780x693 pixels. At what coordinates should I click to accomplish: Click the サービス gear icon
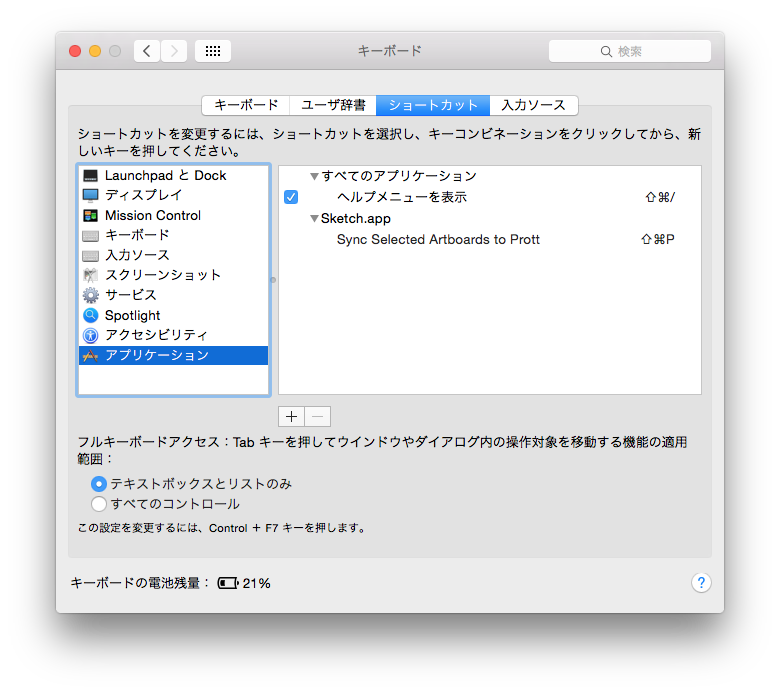click(x=90, y=295)
